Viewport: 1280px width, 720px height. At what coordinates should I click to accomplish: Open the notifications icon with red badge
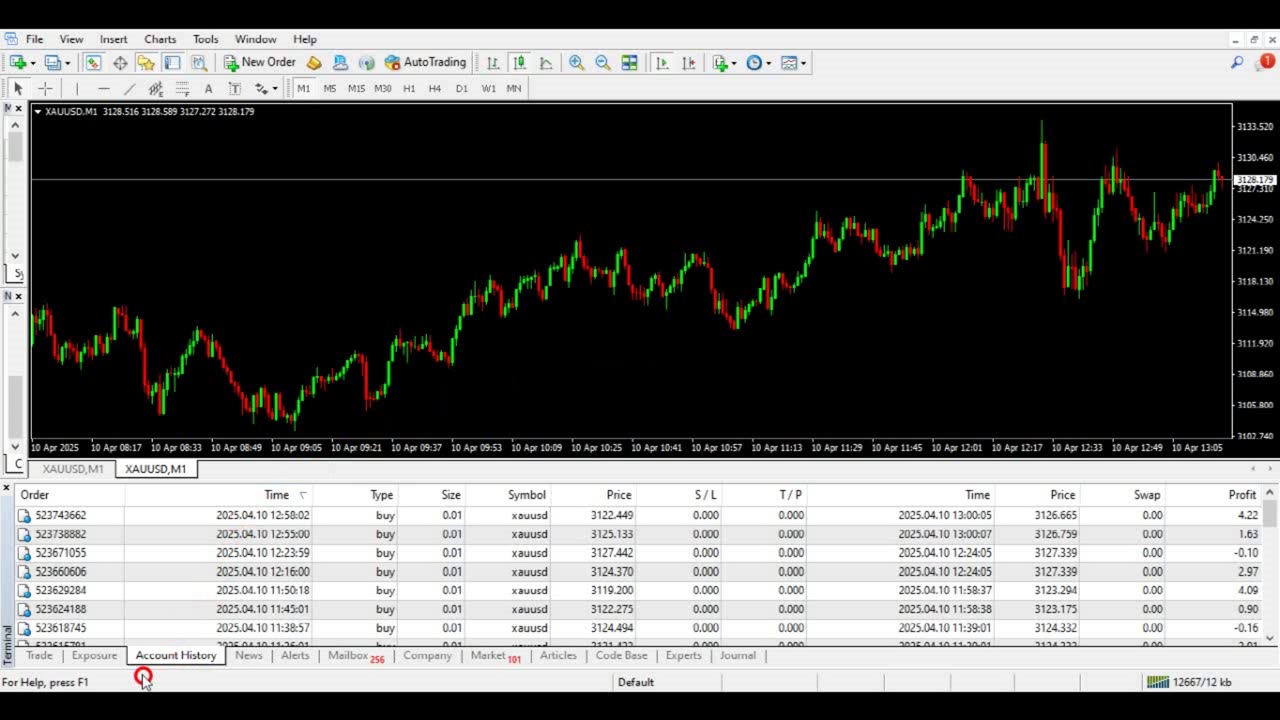pyautogui.click(x=1266, y=63)
